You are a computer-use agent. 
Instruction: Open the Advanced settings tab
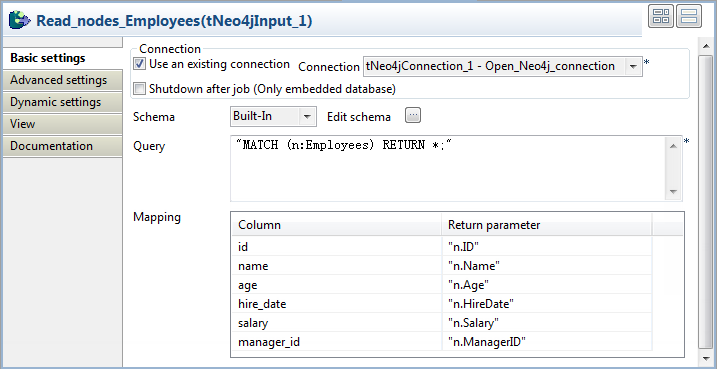coord(62,80)
